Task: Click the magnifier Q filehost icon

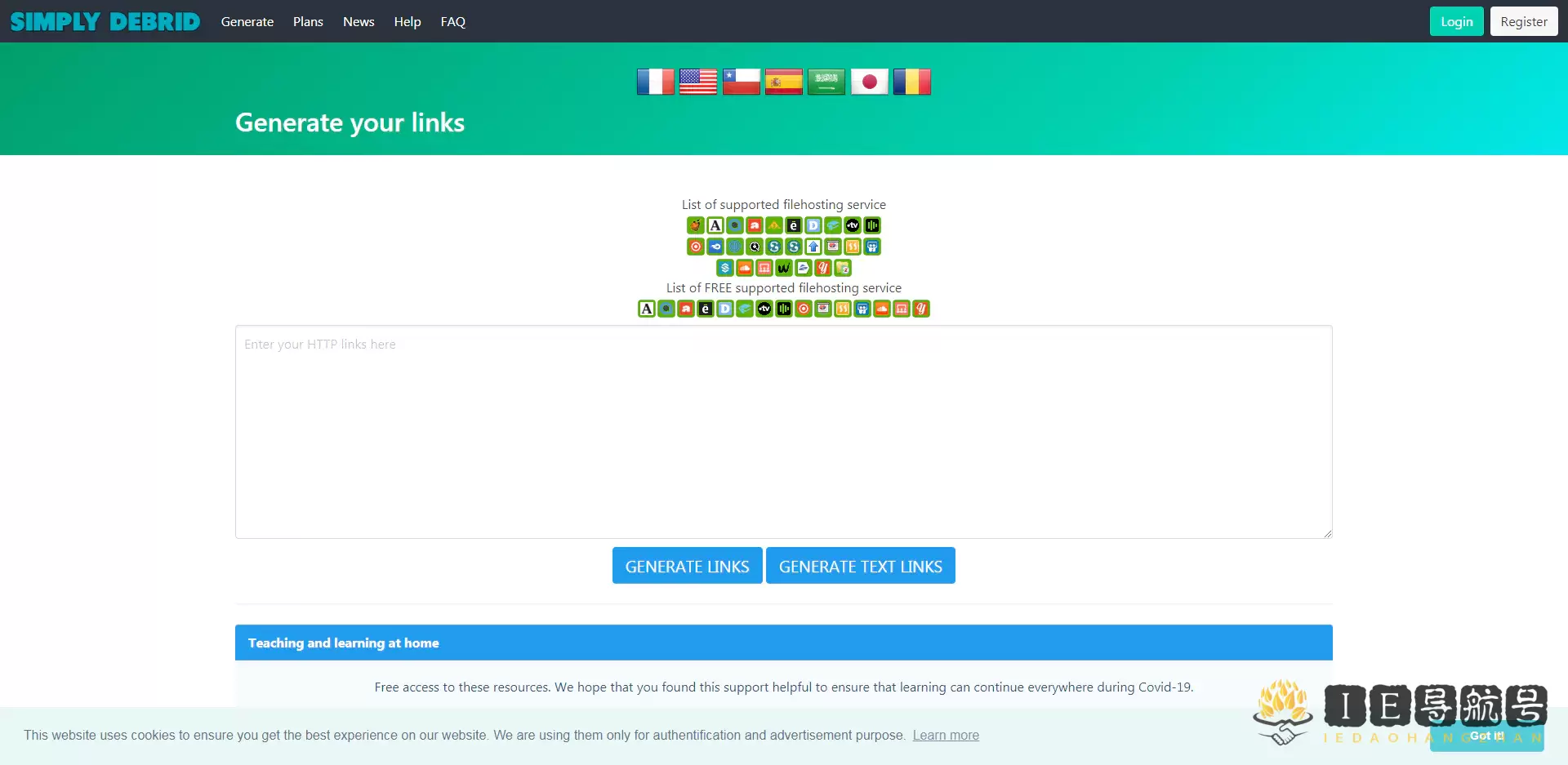Action: pos(755,247)
